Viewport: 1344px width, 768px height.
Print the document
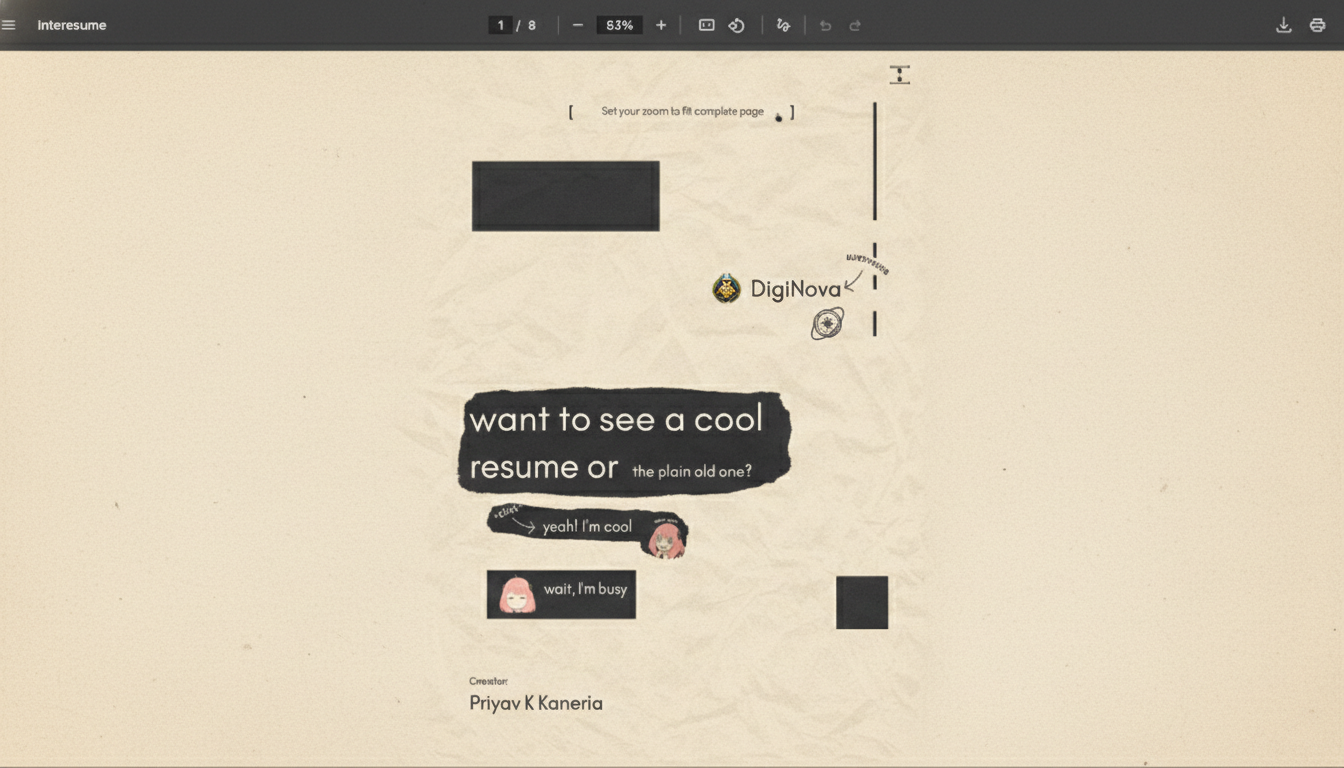tap(1317, 24)
